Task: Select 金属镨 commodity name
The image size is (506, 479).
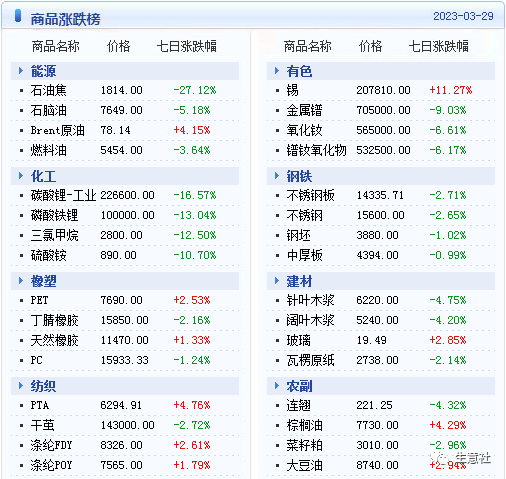Action: (304, 110)
